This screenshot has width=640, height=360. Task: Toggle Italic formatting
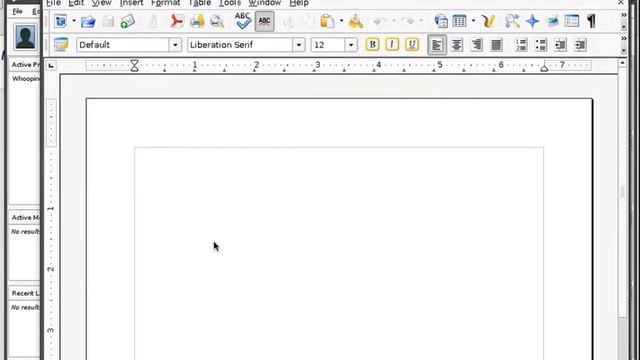pos(392,44)
